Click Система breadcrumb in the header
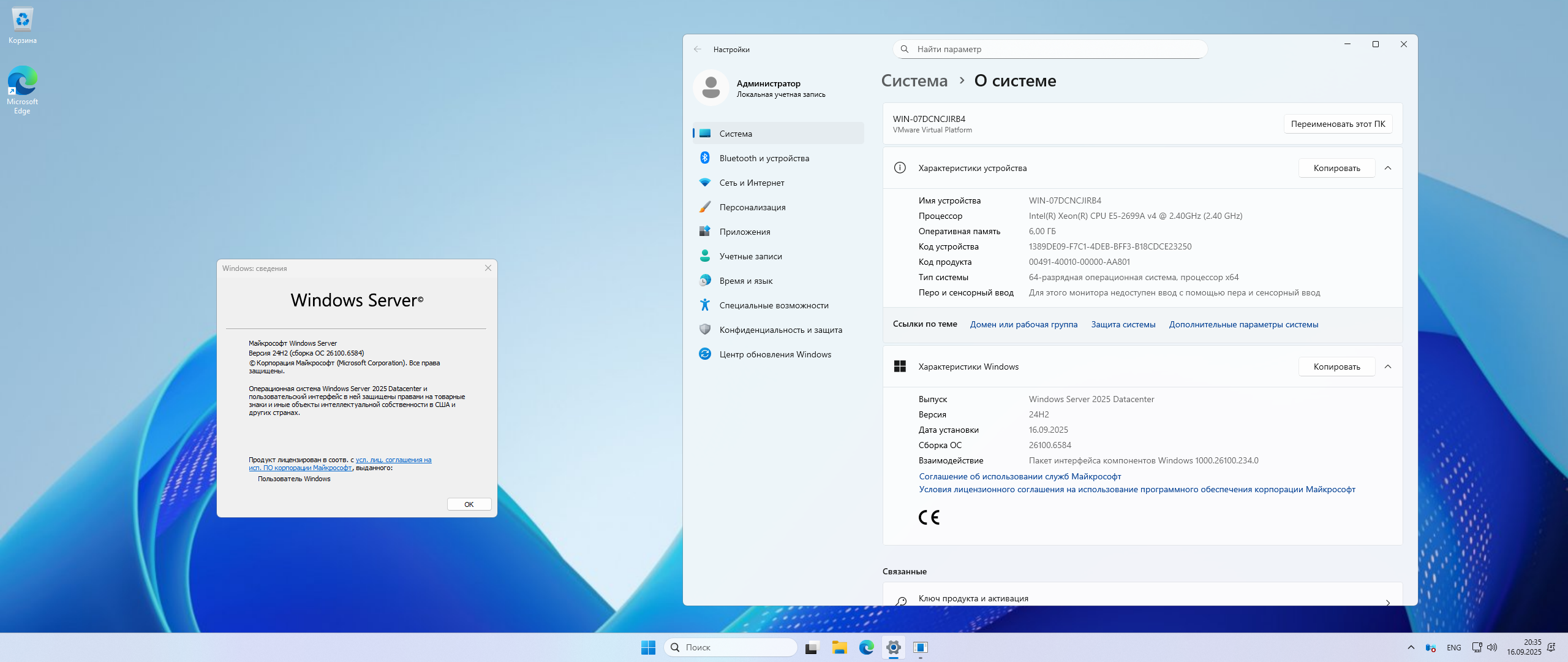 tap(914, 80)
